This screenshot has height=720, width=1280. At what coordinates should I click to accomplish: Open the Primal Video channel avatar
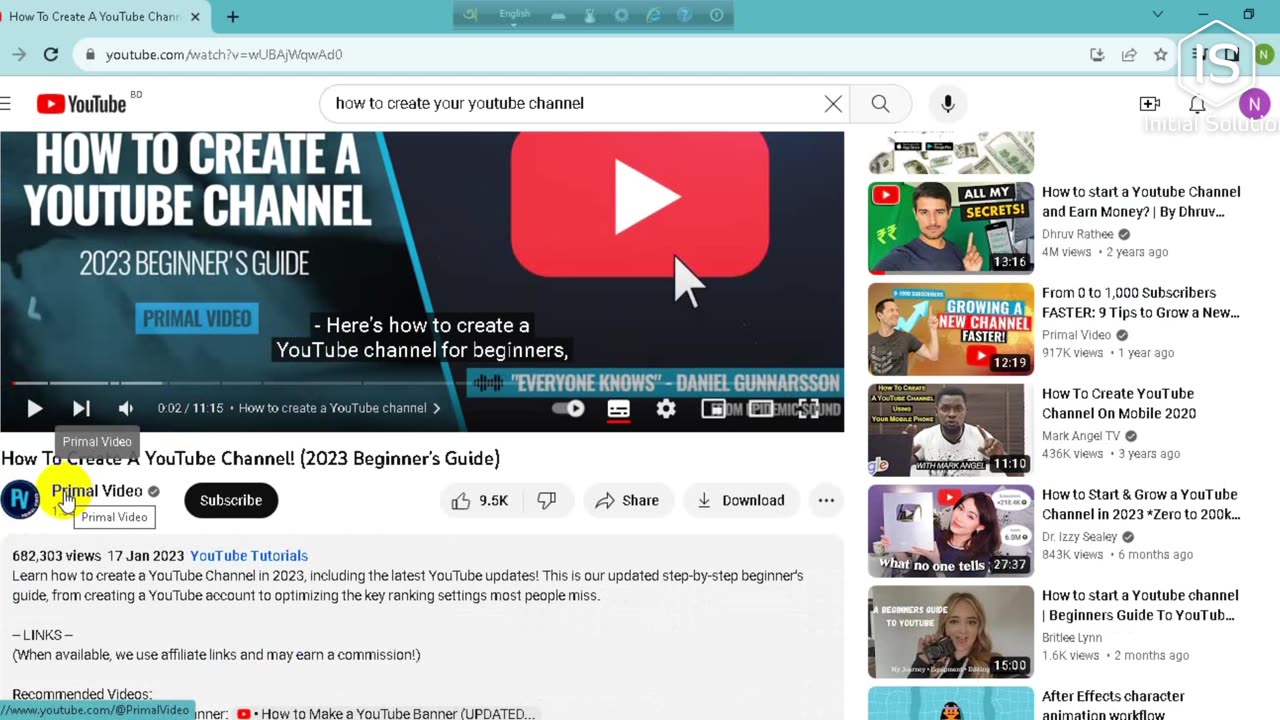pos(20,500)
